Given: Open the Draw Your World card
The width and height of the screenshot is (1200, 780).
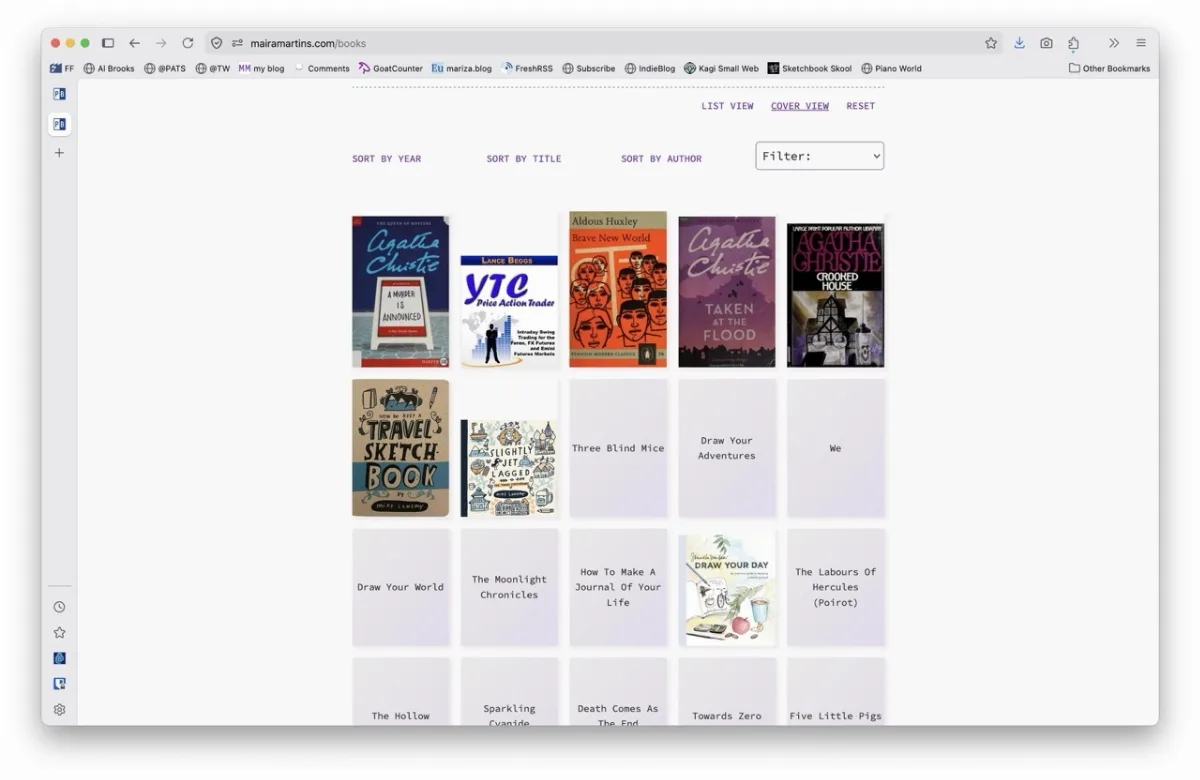Looking at the screenshot, I should click(400, 587).
